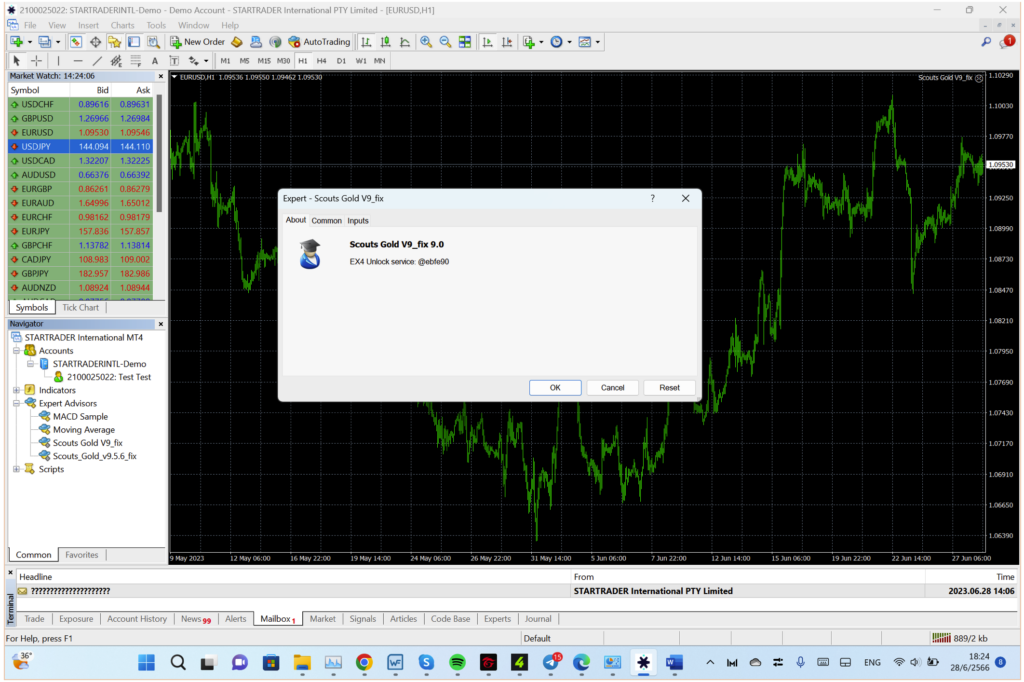Screen dimensions: 1024x682
Task: Select the trendline drawing tool
Action: pos(97,61)
